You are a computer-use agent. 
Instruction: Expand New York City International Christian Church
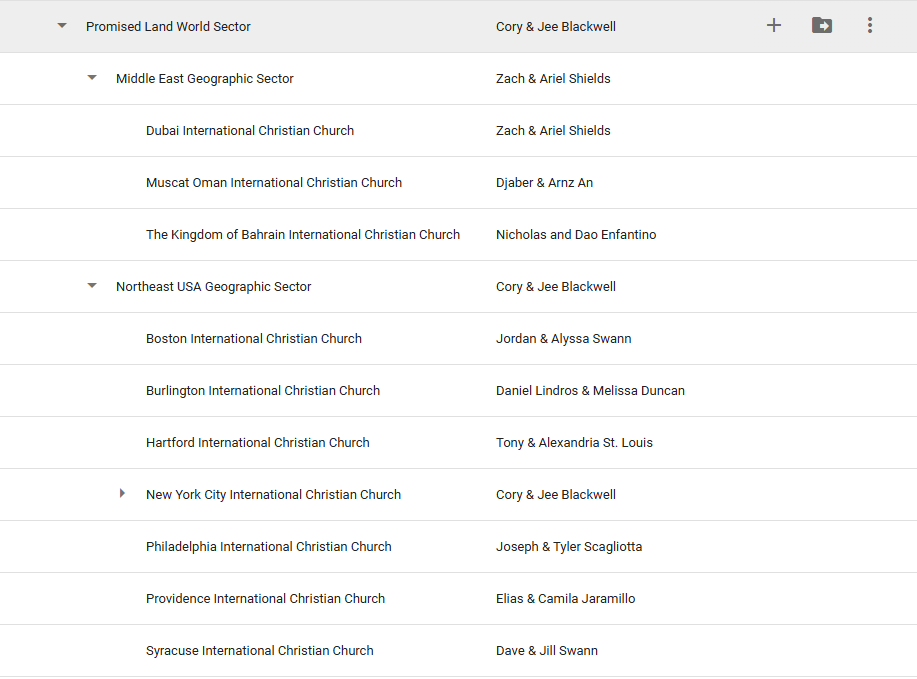122,494
